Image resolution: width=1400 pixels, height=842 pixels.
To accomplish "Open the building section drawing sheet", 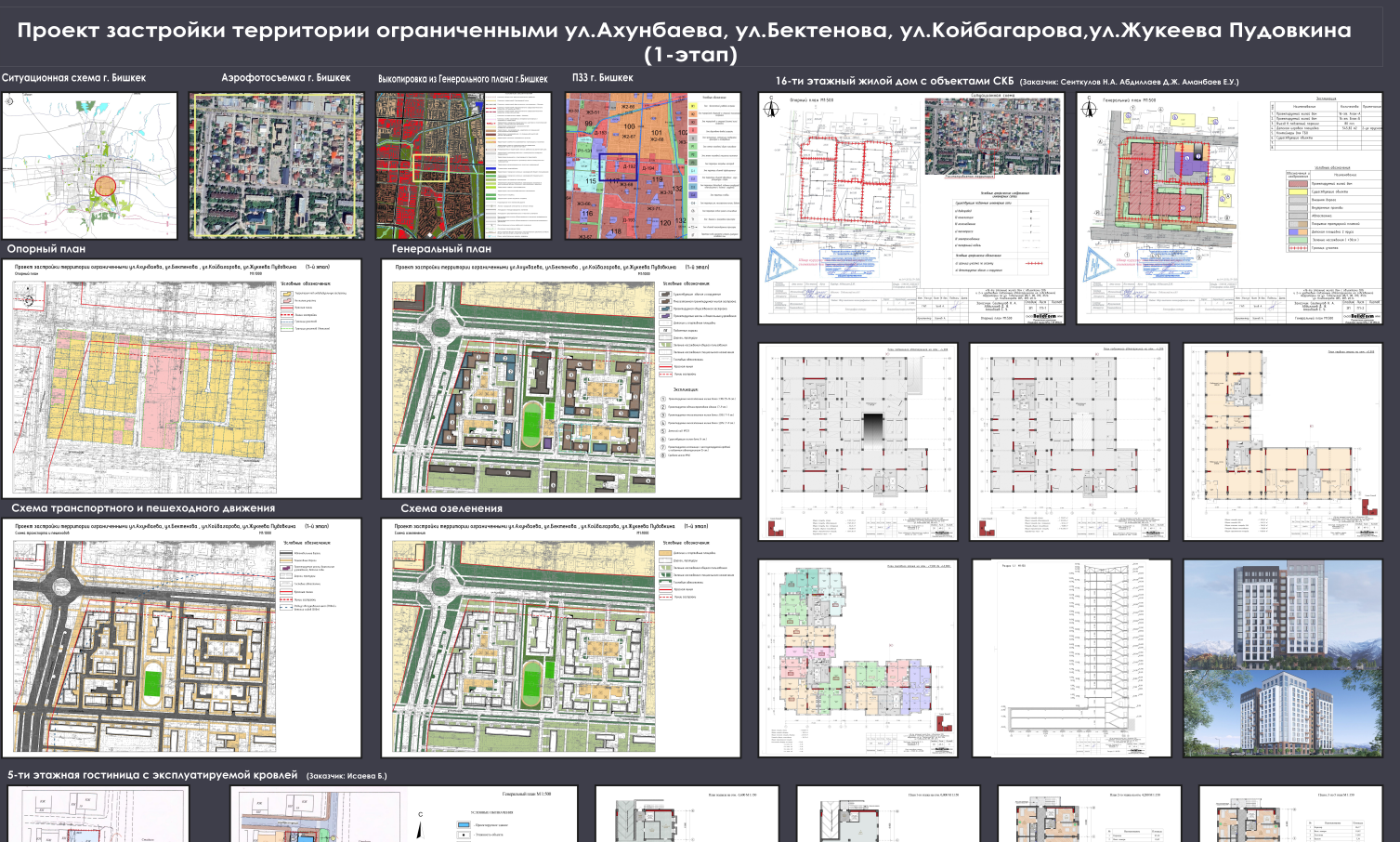I will coord(1070,658).
